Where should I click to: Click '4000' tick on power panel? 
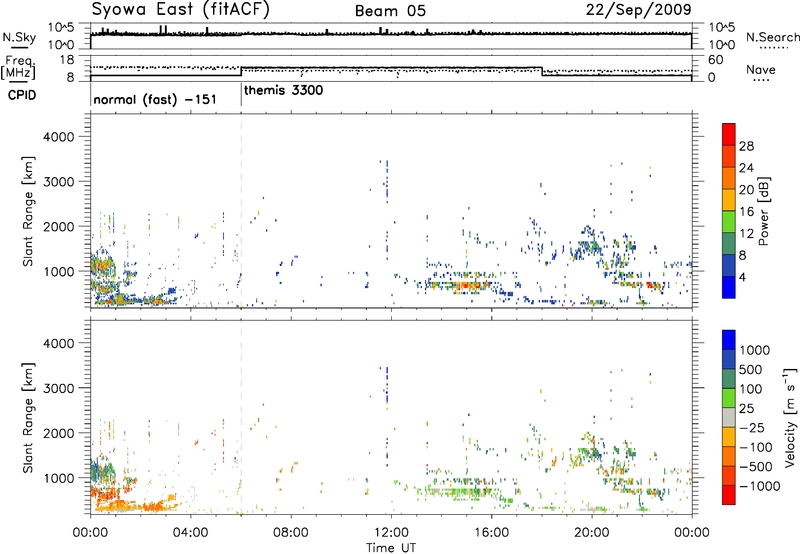(59, 137)
